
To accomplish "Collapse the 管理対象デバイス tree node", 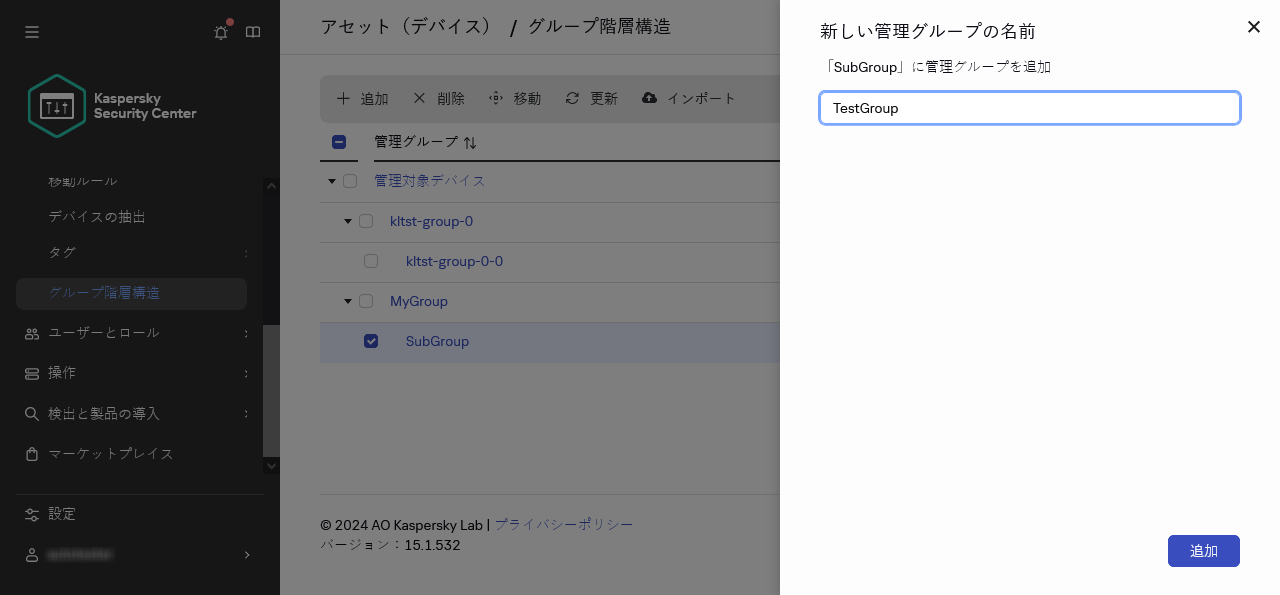I will pyautogui.click(x=332, y=181).
